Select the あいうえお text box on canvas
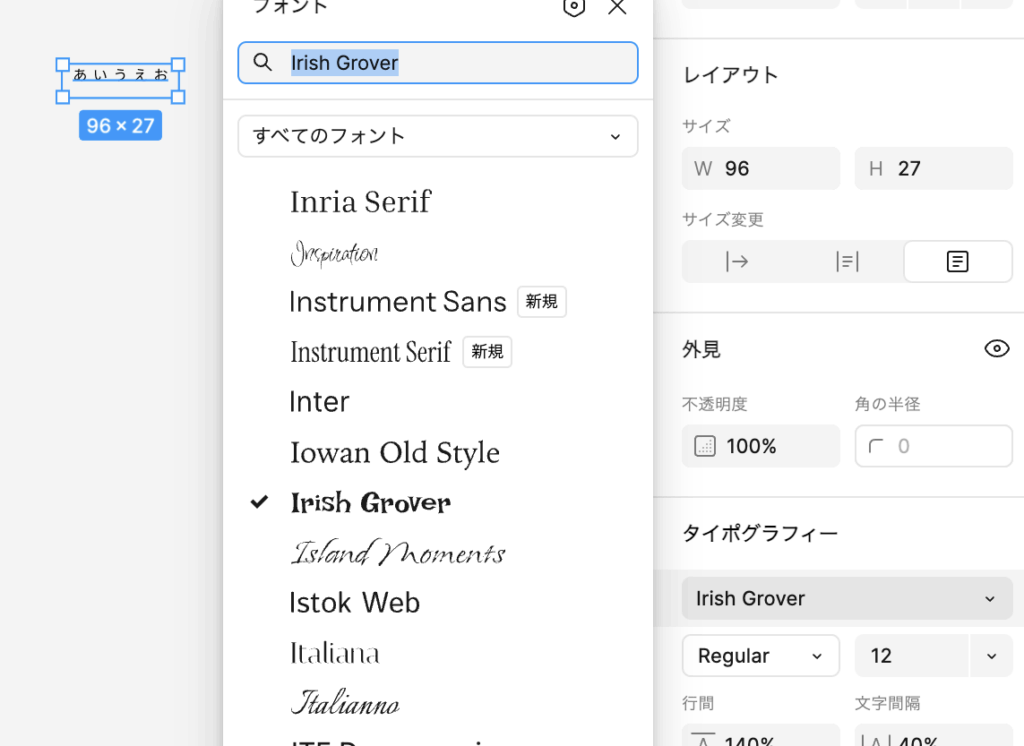Viewport: 1024px width, 746px height. click(x=120, y=75)
